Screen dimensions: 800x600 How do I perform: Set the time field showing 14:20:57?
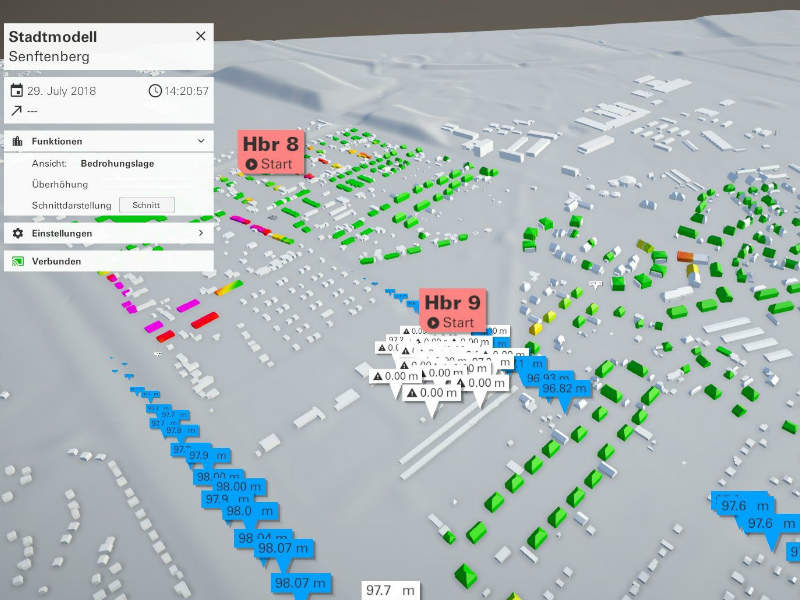[x=187, y=91]
